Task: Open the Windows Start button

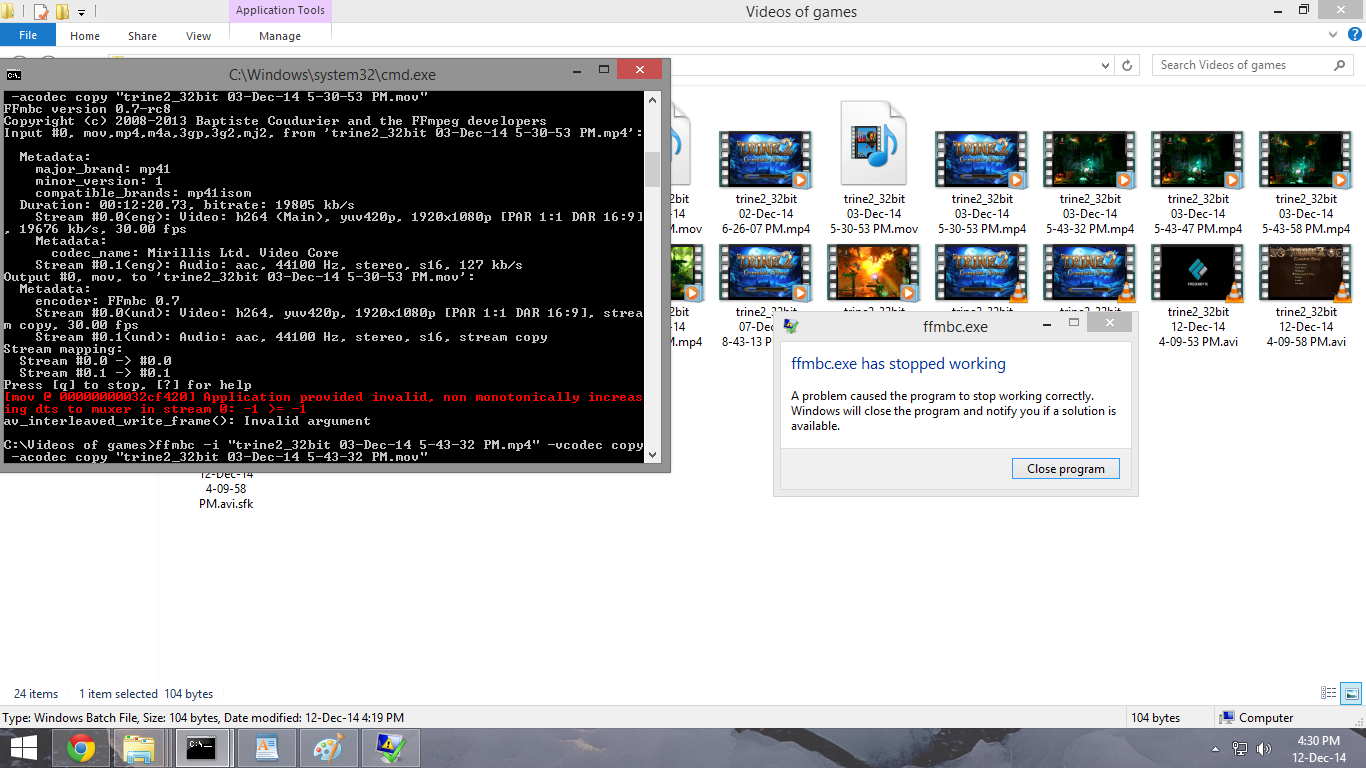Action: click(x=24, y=748)
